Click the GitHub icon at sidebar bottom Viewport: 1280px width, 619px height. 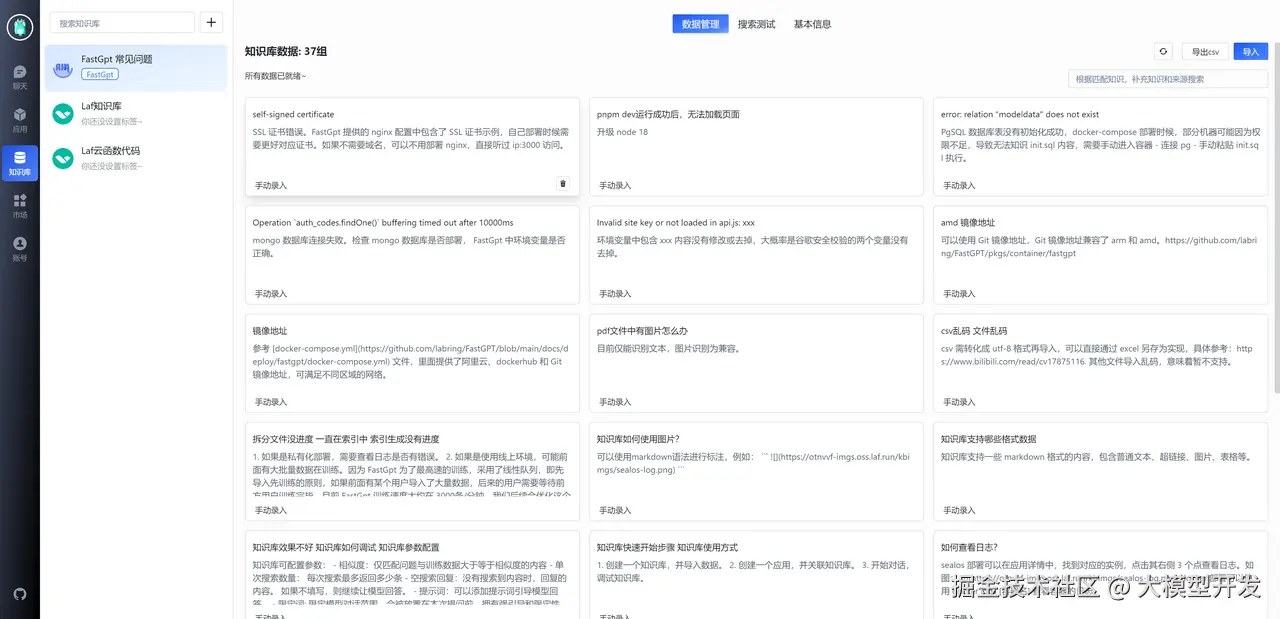tap(20, 594)
